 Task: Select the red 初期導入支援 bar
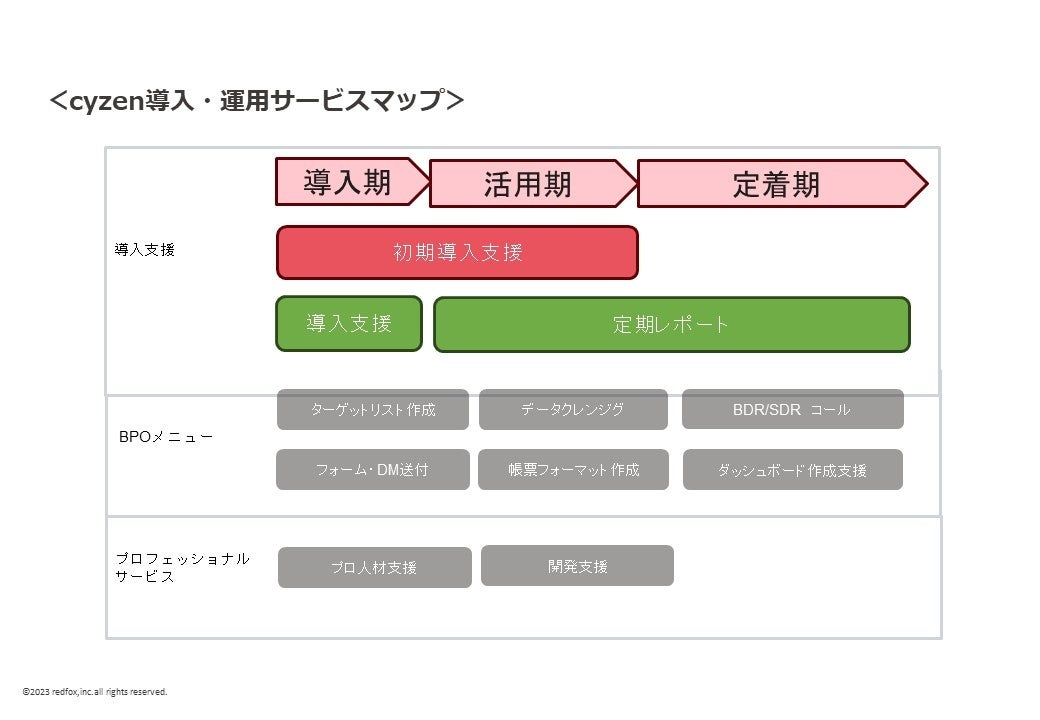pyautogui.click(x=457, y=252)
